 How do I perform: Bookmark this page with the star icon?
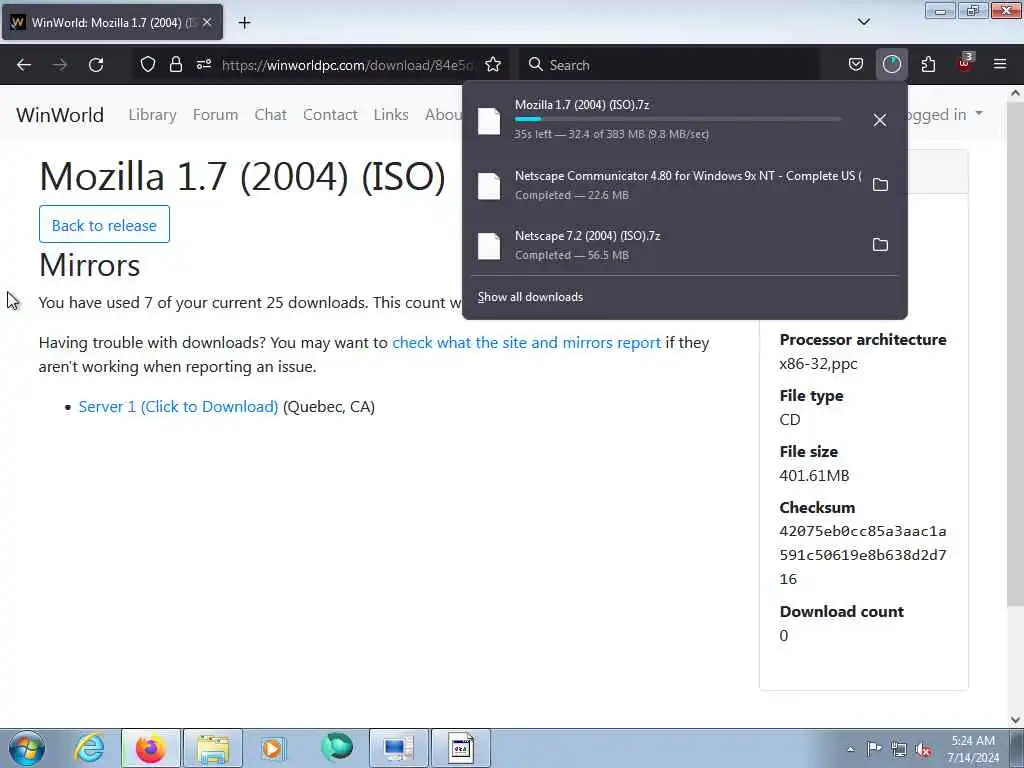(x=493, y=65)
